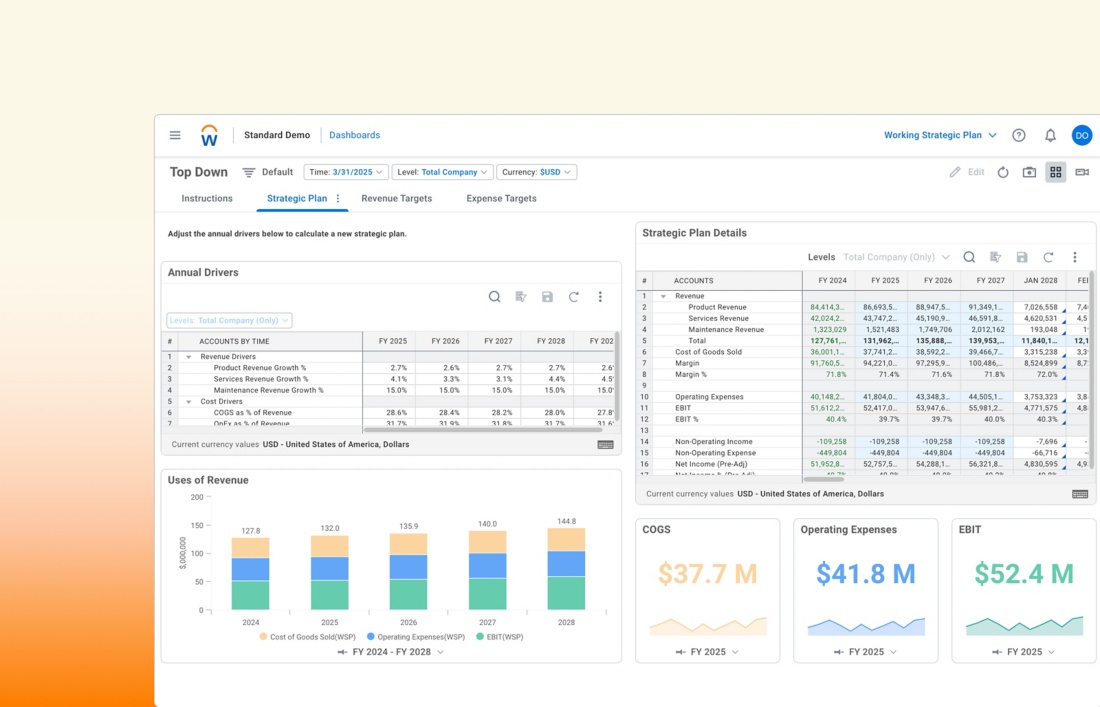The image size is (1100, 707).
Task: Expand the Currency $USD dropdown
Action: (537, 172)
